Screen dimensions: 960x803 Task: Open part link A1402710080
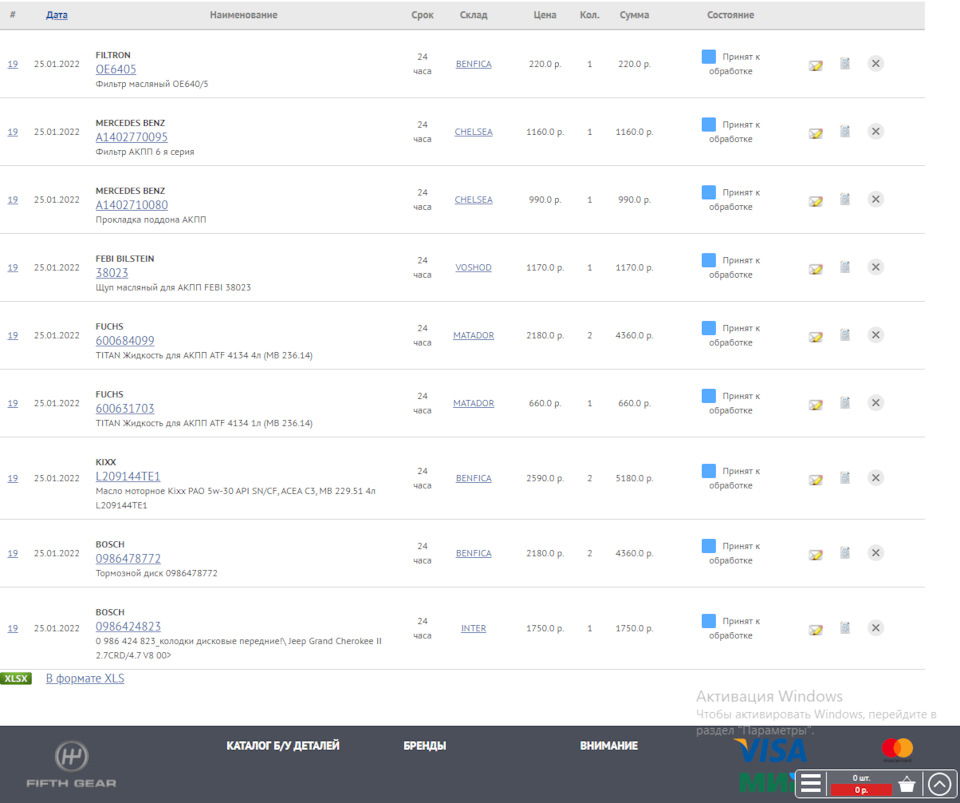(132, 205)
